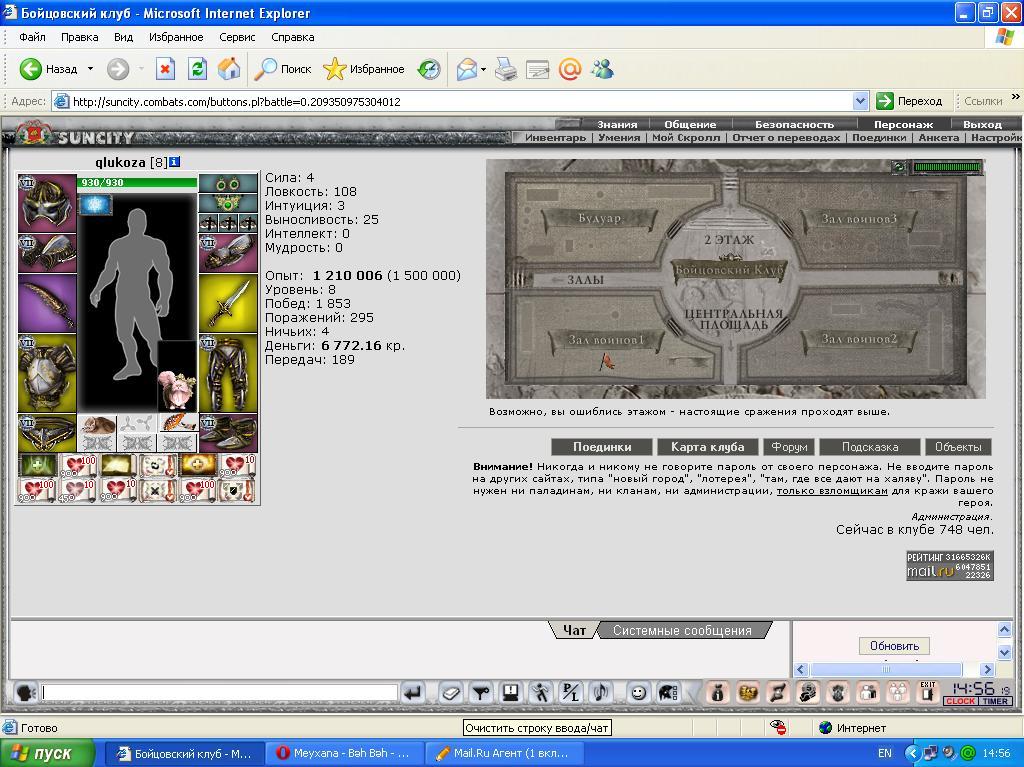The width and height of the screenshot is (1024, 767).
Task: Open the Инвентарь game menu item
Action: (555, 138)
